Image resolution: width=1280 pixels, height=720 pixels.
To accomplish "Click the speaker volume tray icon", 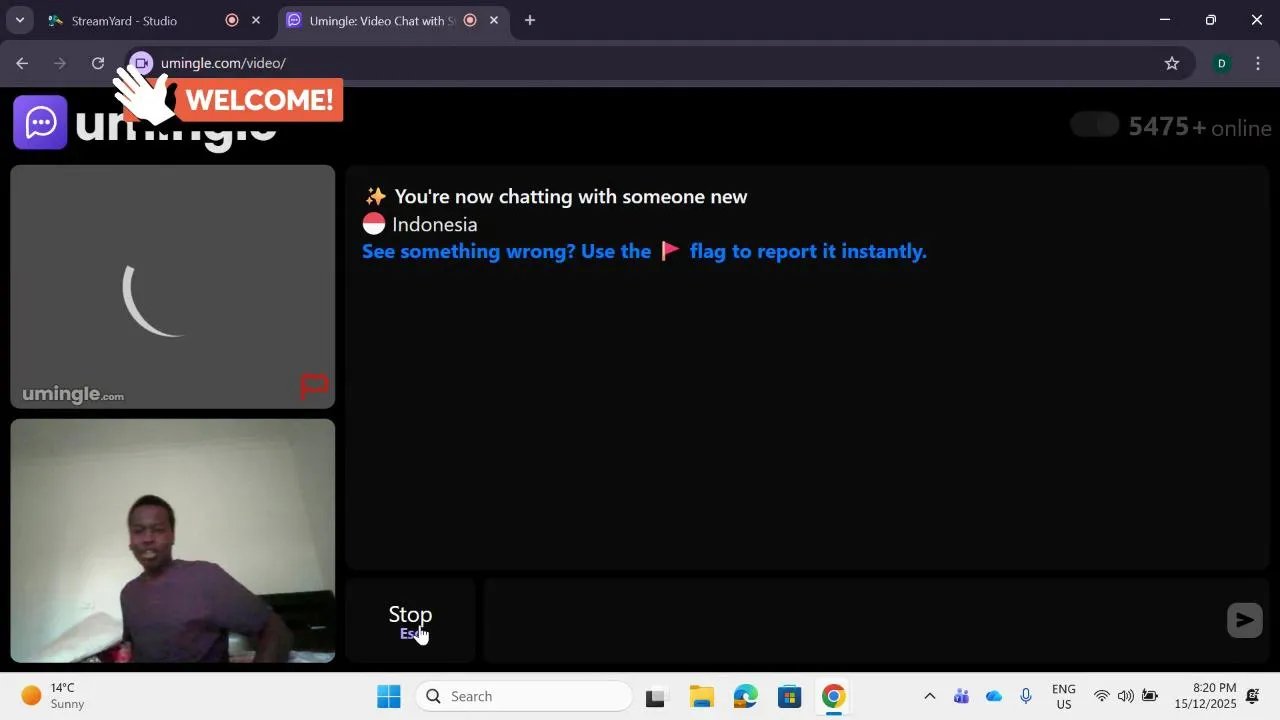I will click(1126, 696).
